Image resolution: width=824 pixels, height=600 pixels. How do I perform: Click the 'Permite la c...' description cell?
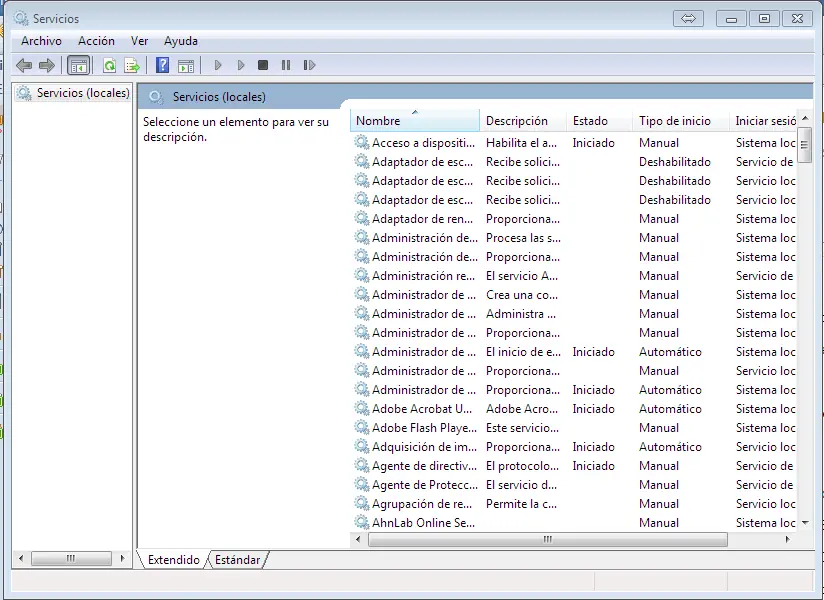(521, 504)
